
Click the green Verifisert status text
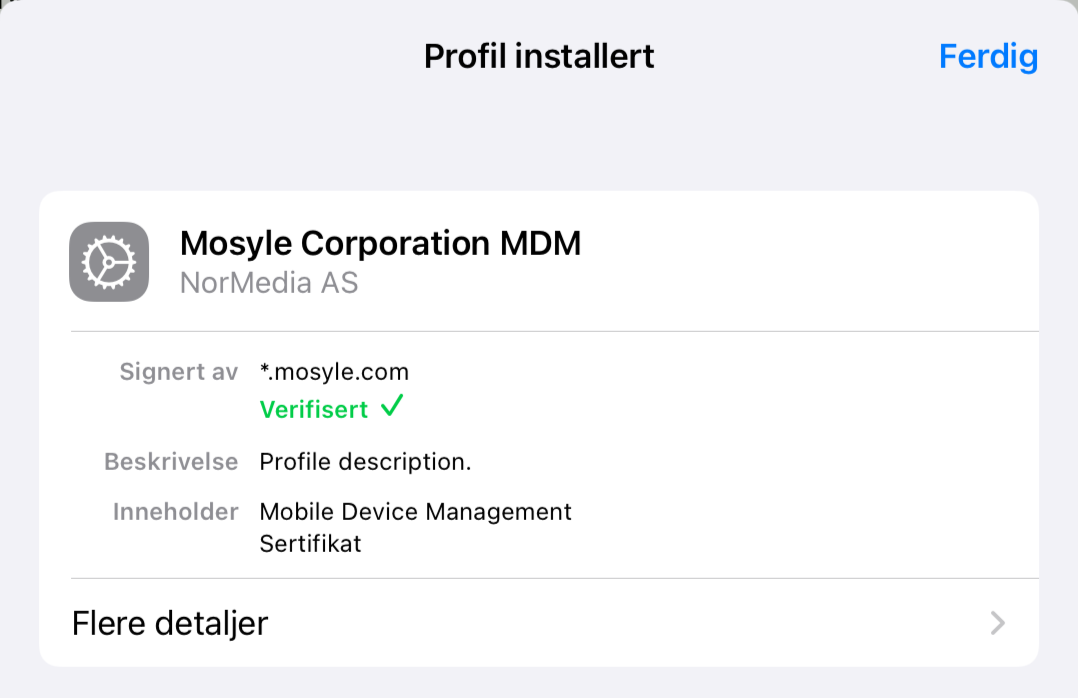coord(314,409)
